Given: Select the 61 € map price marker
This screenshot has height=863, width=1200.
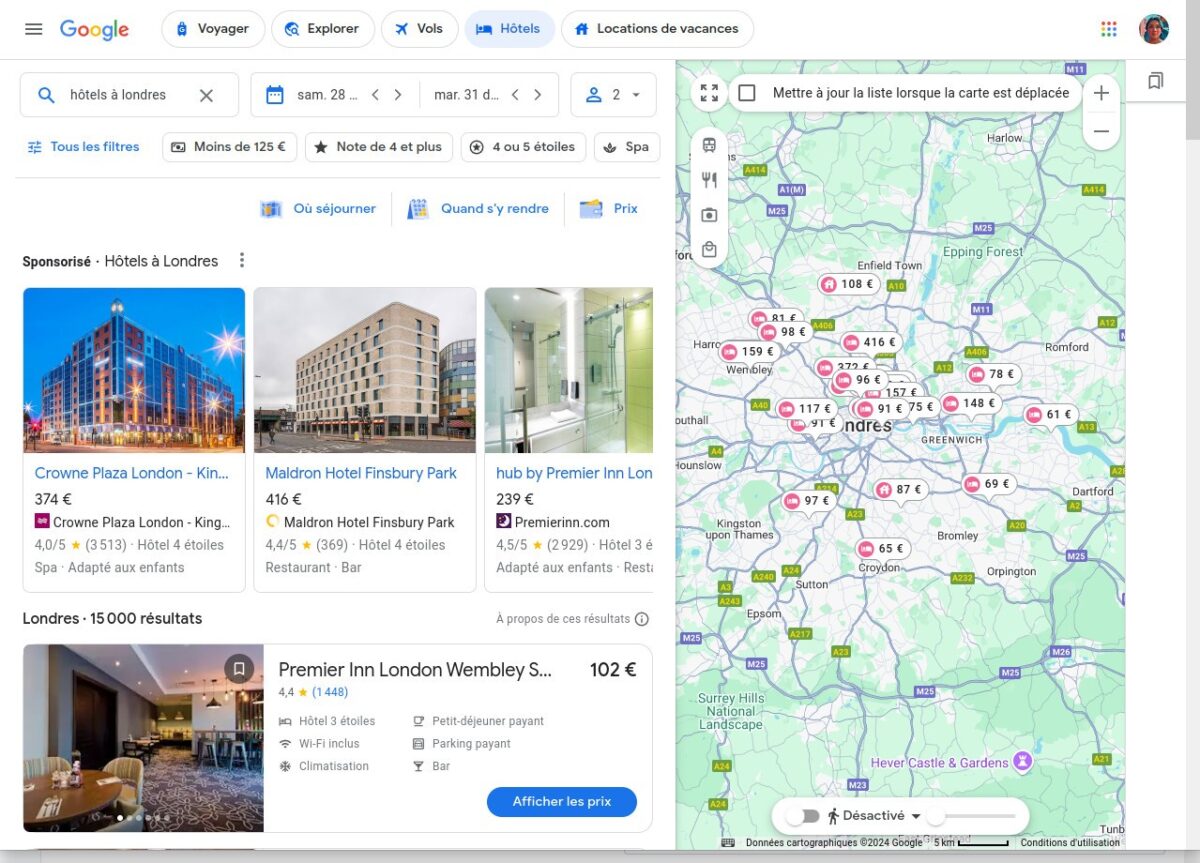Looking at the screenshot, I should [x=1050, y=415].
